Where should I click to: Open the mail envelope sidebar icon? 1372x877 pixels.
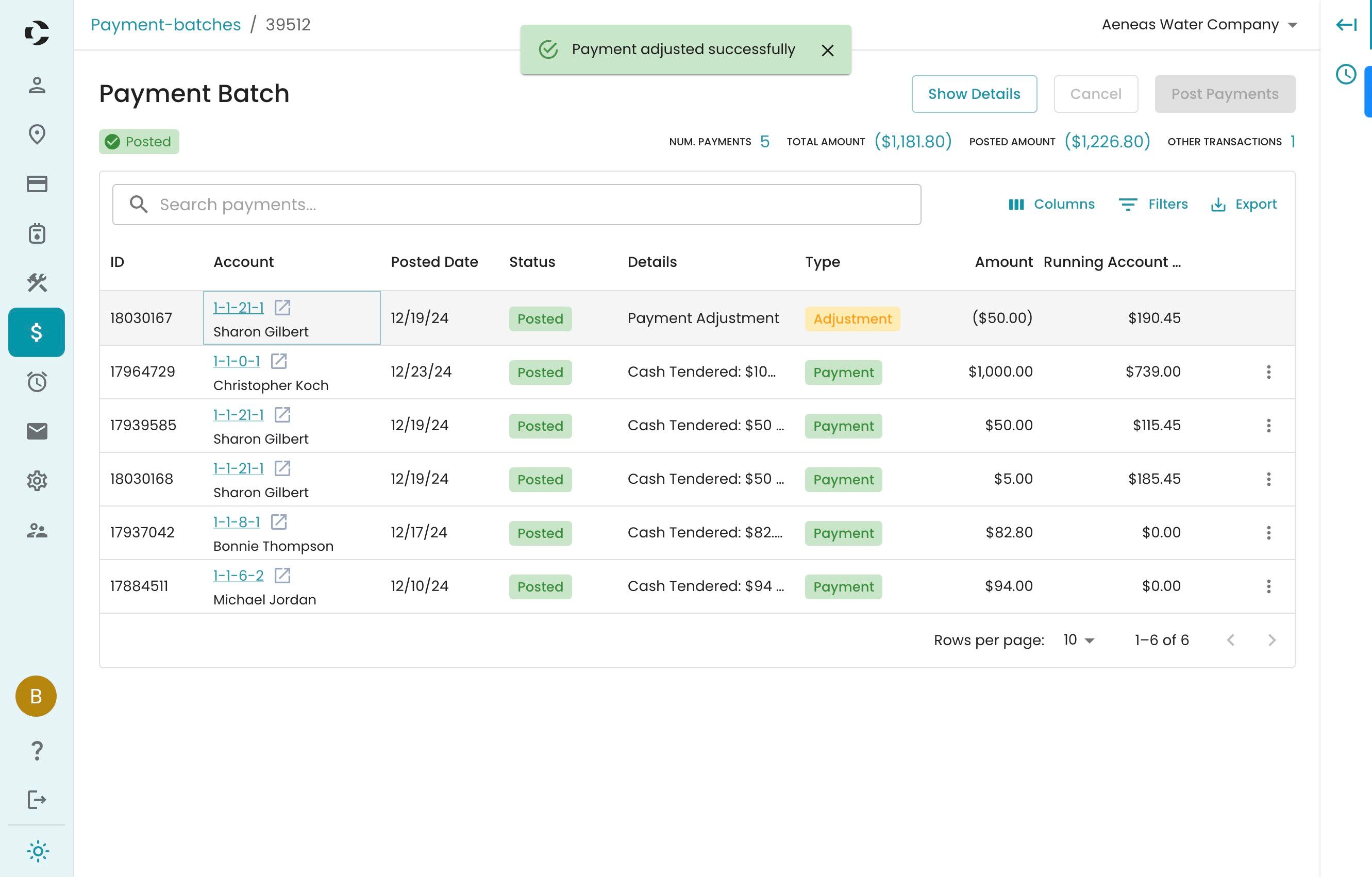pos(37,431)
